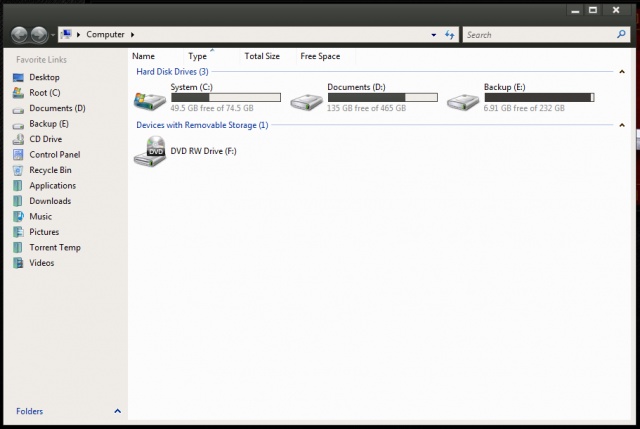Click the '6.91 GB free of 232 GB' text
Viewport: 640px width, 429px height.
[524, 108]
